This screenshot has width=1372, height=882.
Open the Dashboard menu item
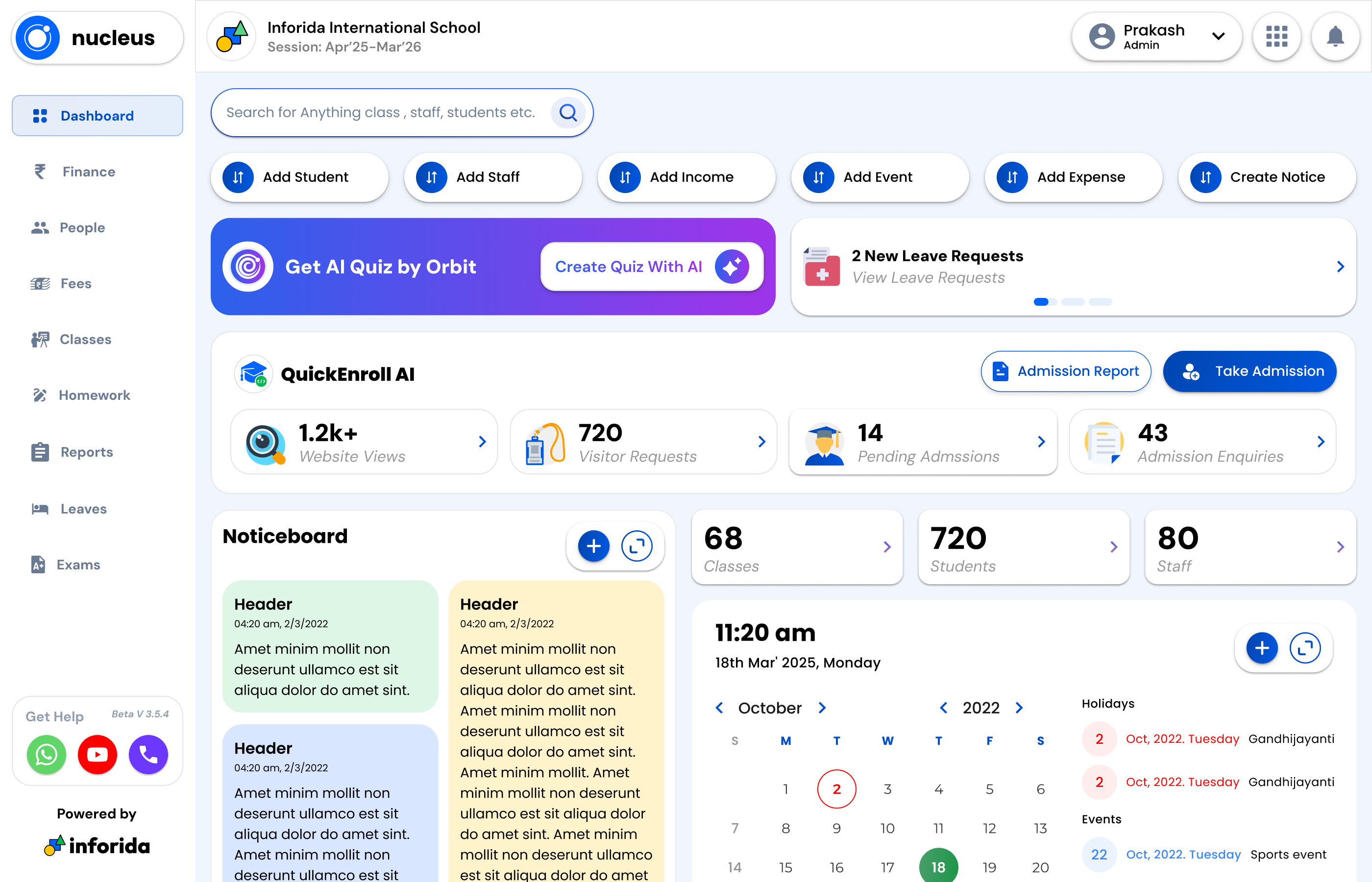97,115
